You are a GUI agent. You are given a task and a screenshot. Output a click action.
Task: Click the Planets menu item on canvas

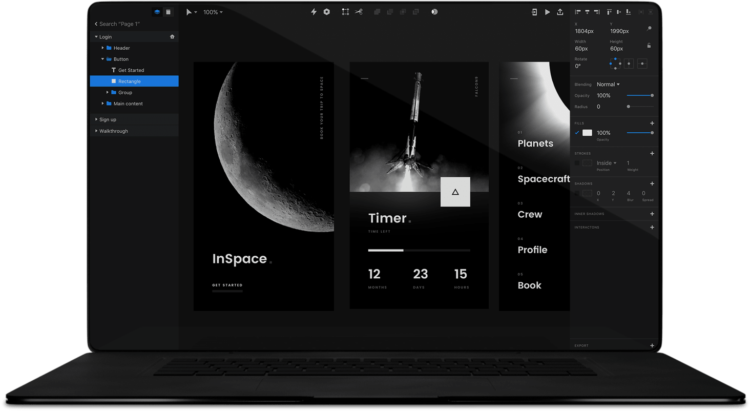[x=535, y=144]
